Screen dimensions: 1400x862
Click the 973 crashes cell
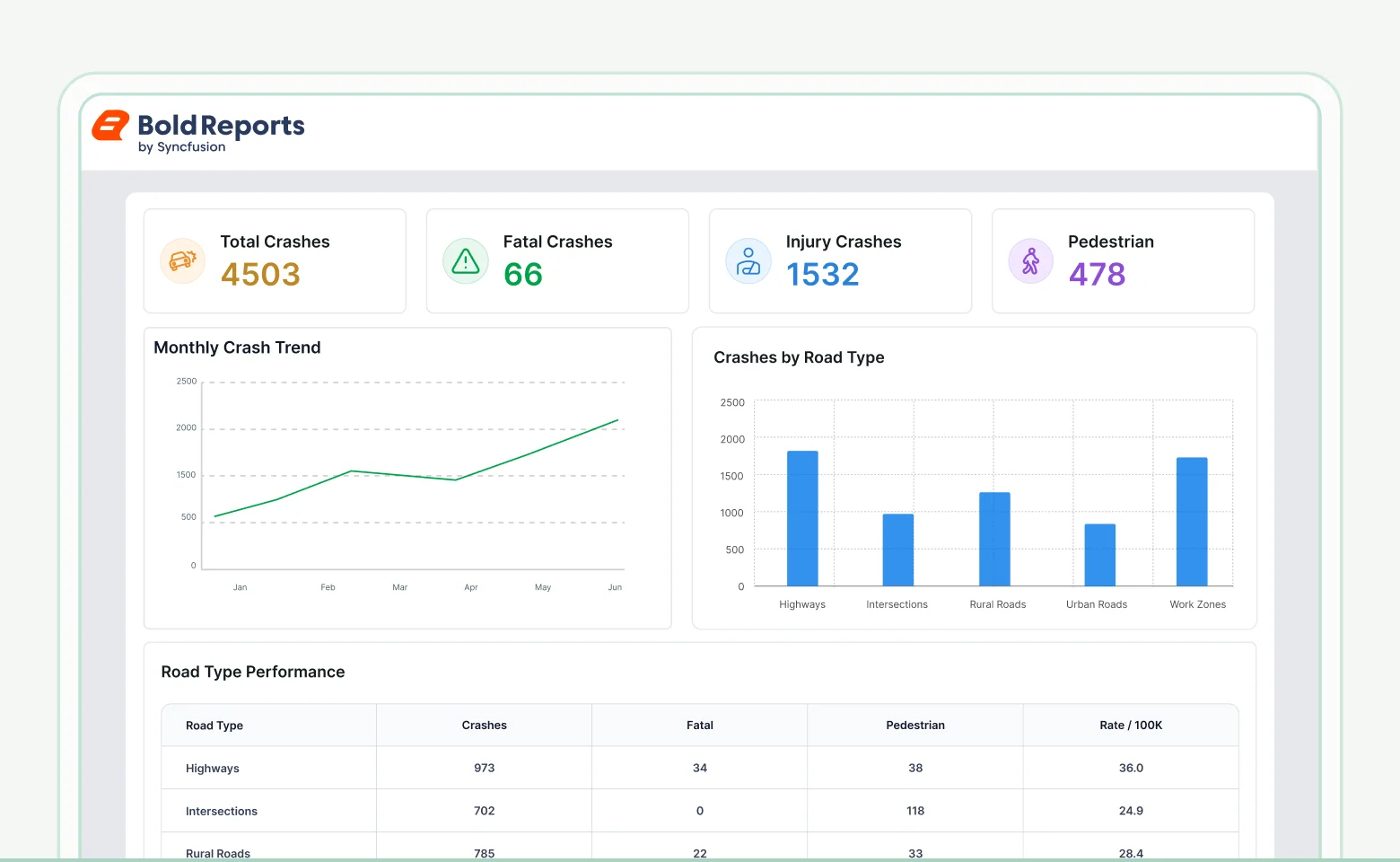tap(485, 768)
